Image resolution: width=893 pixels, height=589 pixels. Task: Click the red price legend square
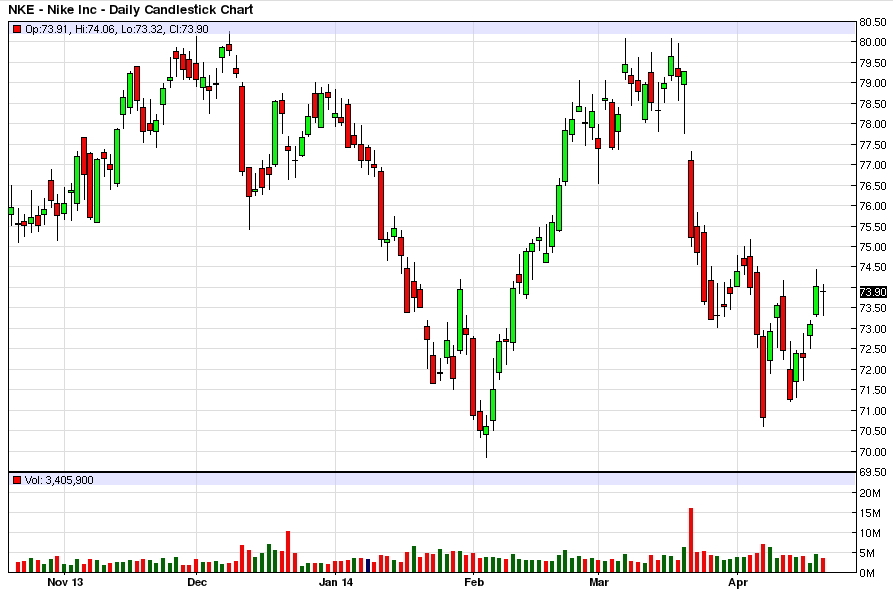tap(17, 29)
